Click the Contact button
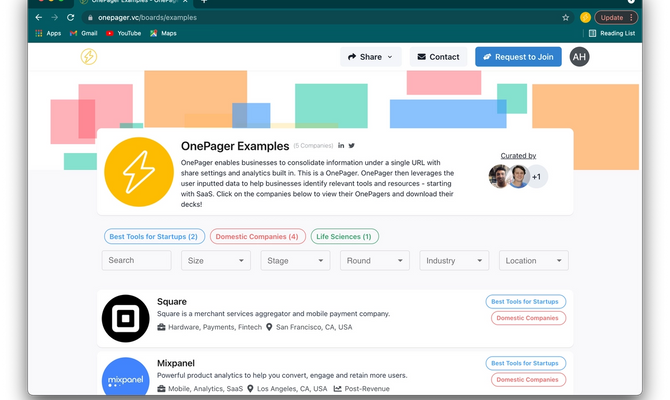Screen dimensions: 670x400 point(438,57)
